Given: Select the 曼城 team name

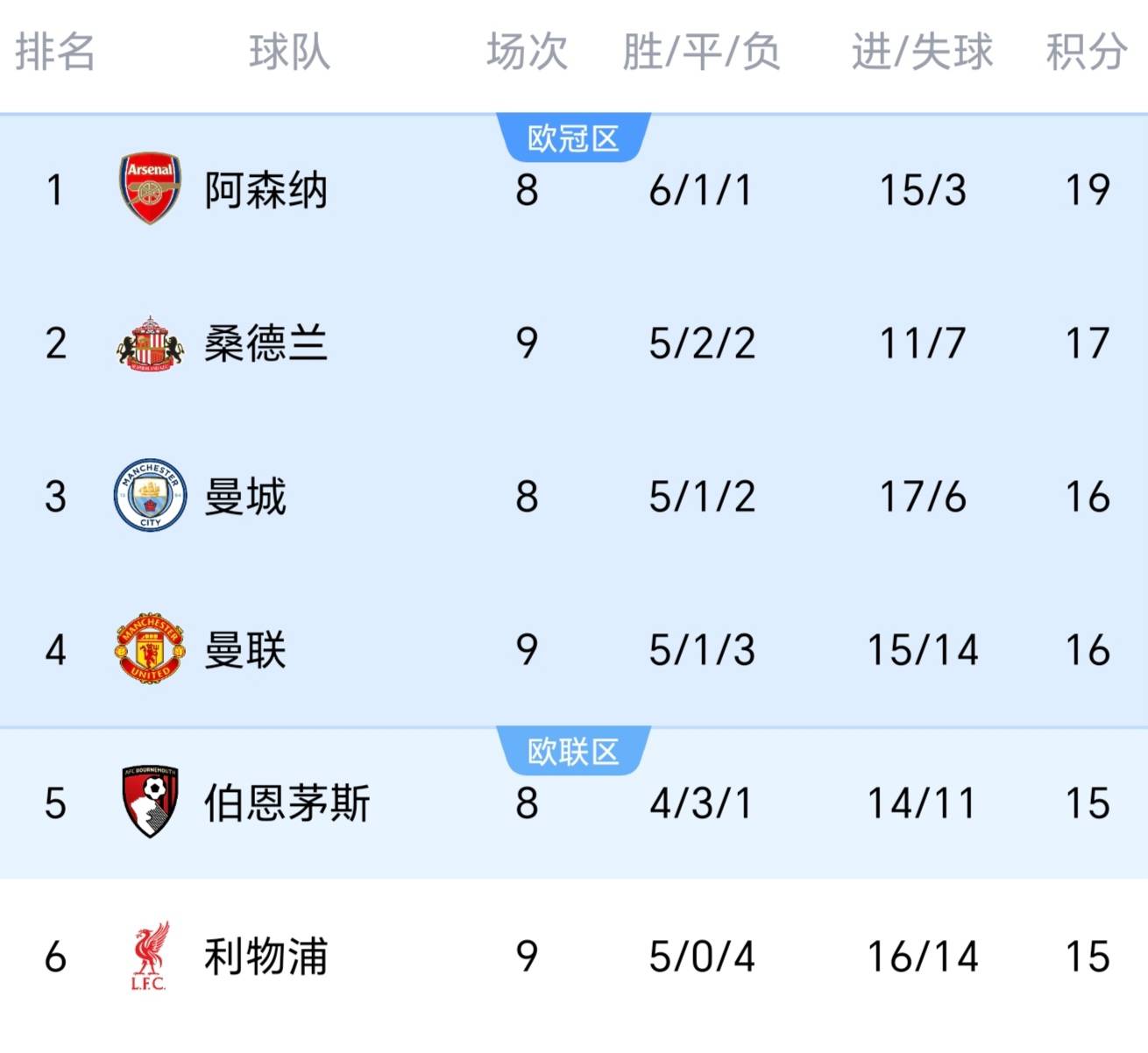Looking at the screenshot, I should 245,497.
